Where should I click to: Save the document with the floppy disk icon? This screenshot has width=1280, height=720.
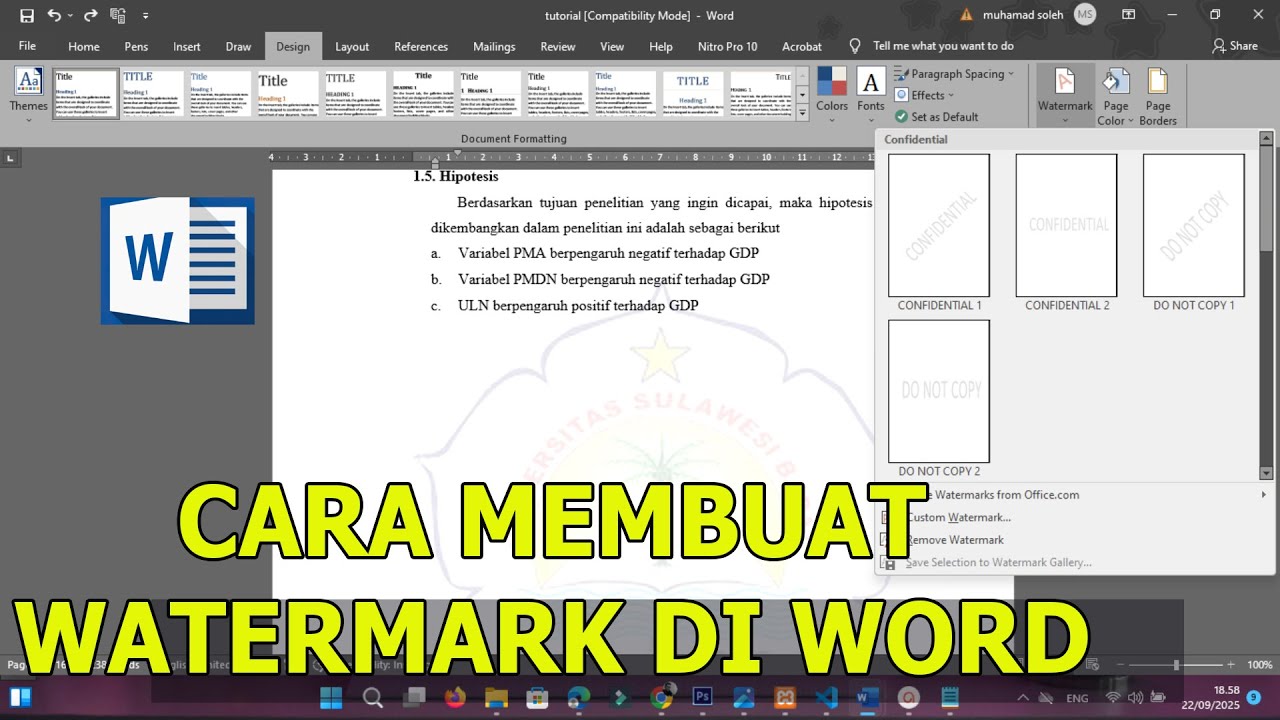26,15
